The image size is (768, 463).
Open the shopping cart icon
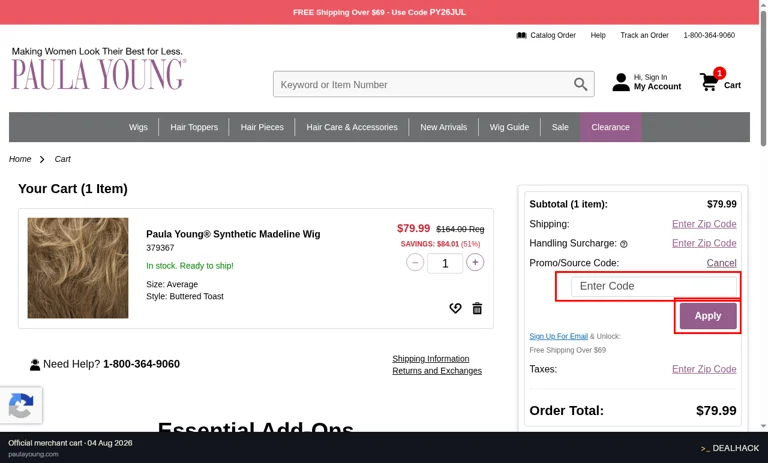coord(708,81)
